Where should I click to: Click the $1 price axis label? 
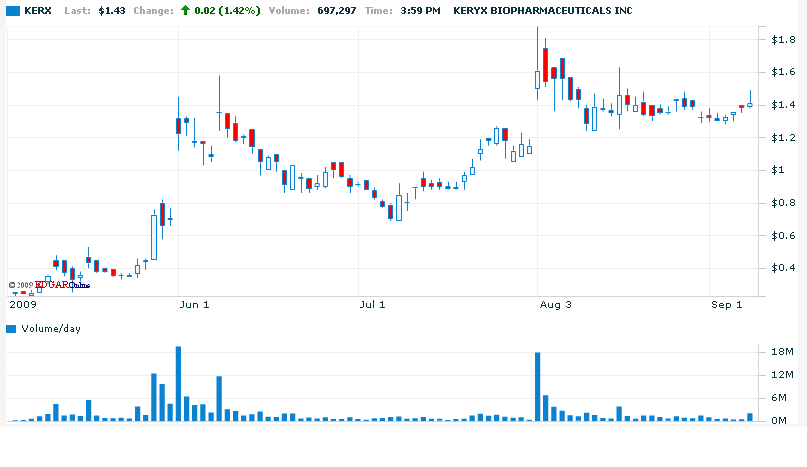tap(778, 170)
